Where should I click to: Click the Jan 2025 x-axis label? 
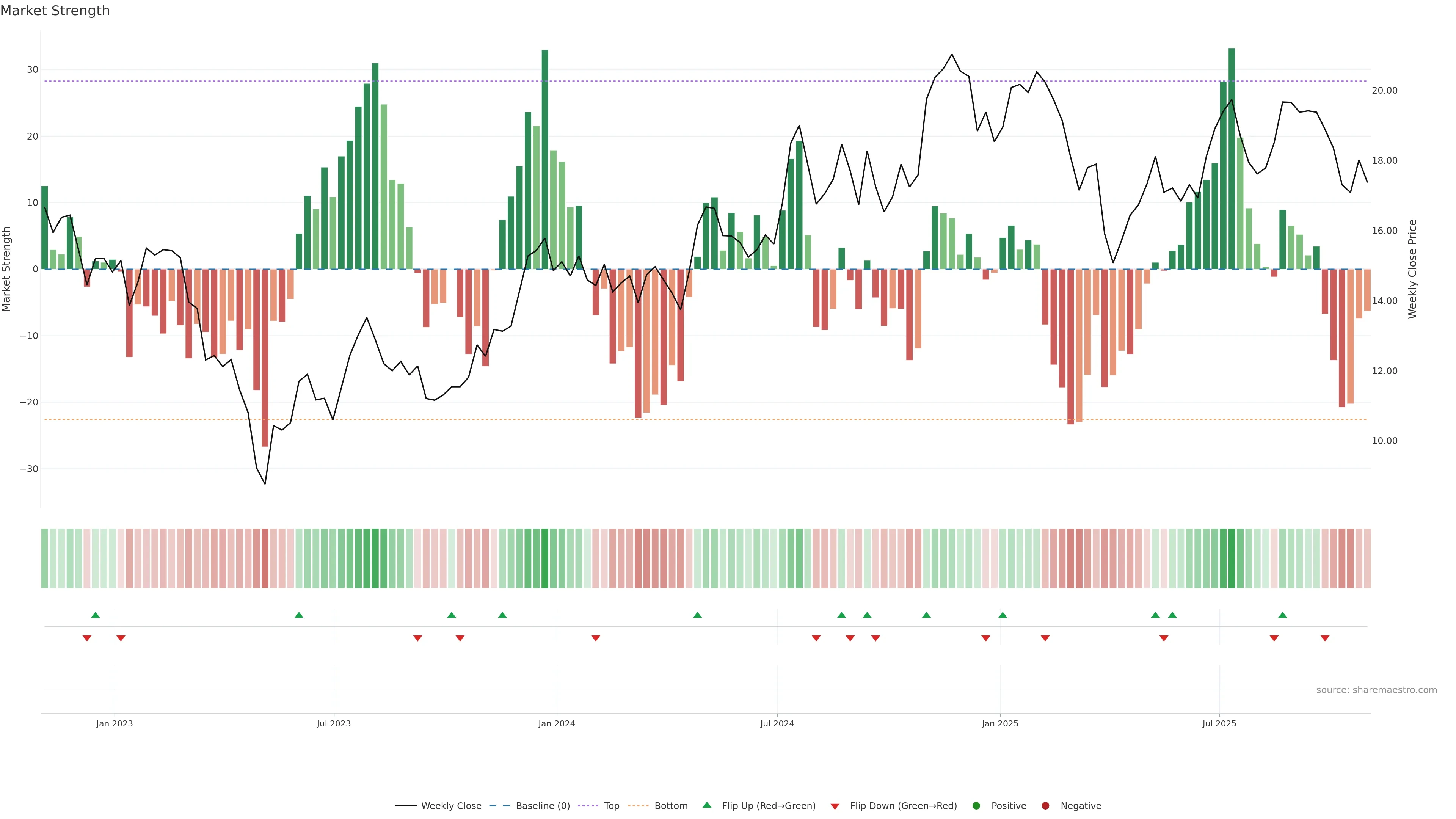click(x=1000, y=723)
